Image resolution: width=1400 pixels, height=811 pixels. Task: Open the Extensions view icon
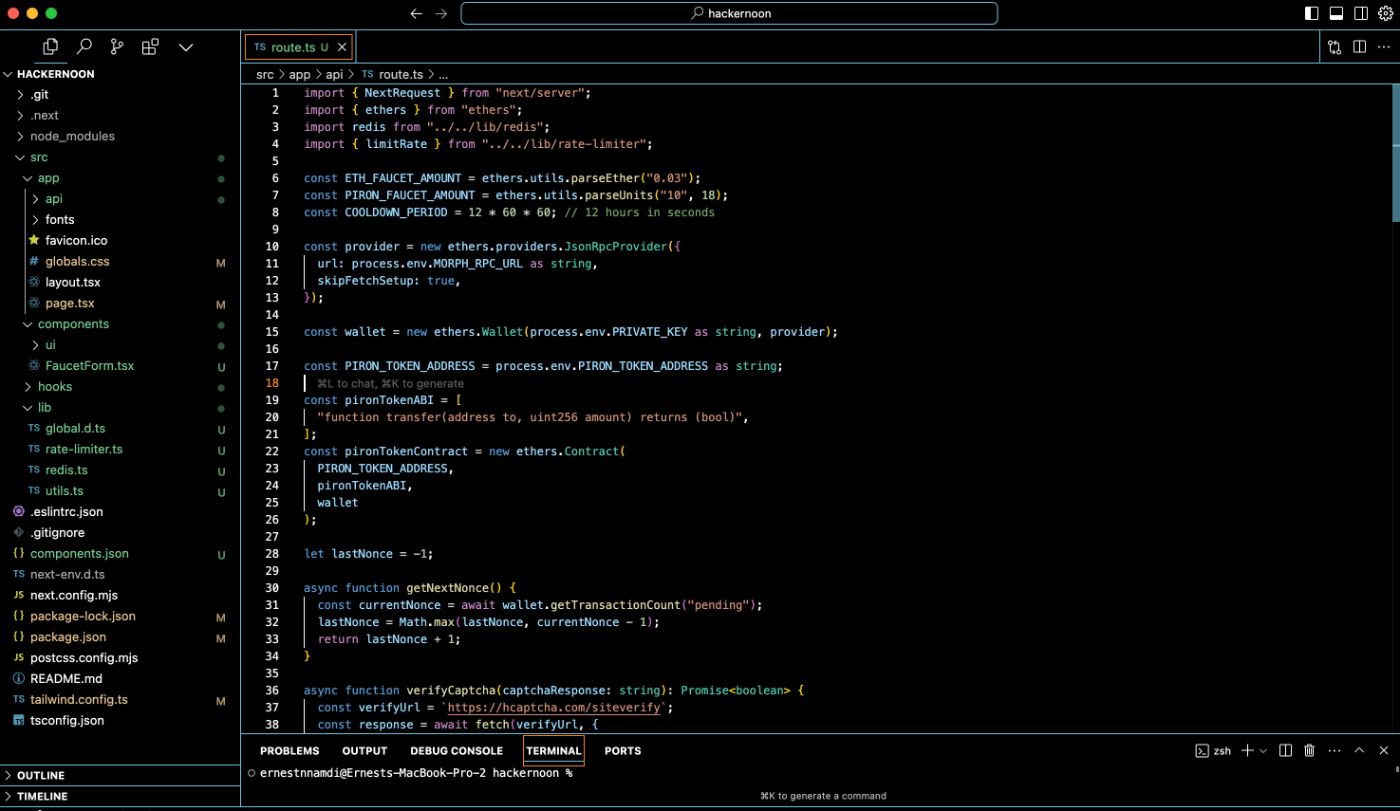click(x=150, y=46)
